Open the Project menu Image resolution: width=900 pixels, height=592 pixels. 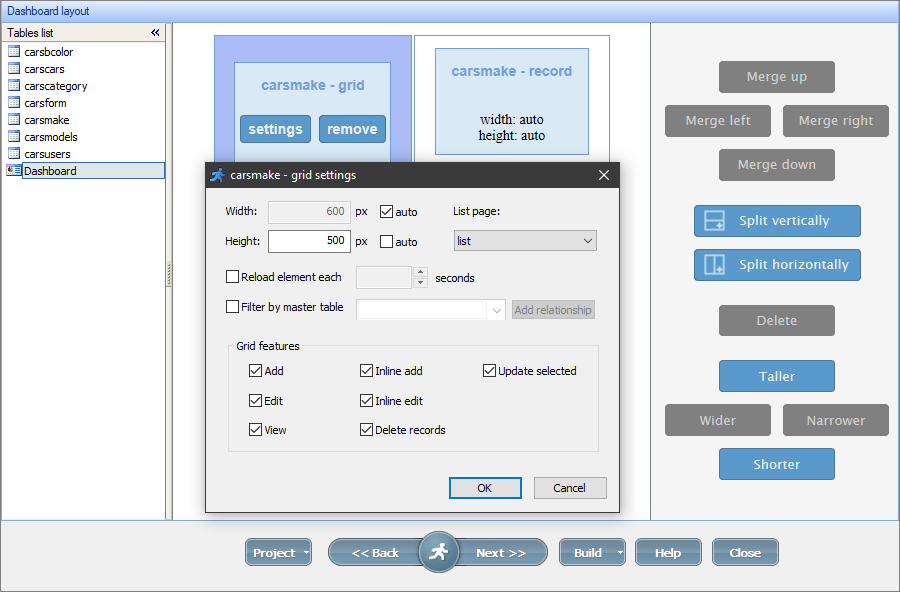[x=278, y=551]
